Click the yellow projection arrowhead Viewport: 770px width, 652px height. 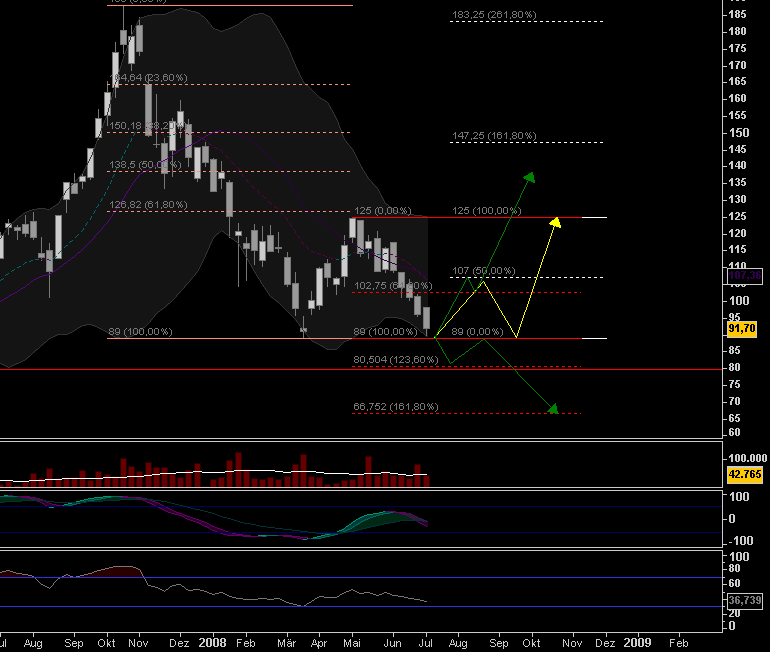pyautogui.click(x=555, y=222)
